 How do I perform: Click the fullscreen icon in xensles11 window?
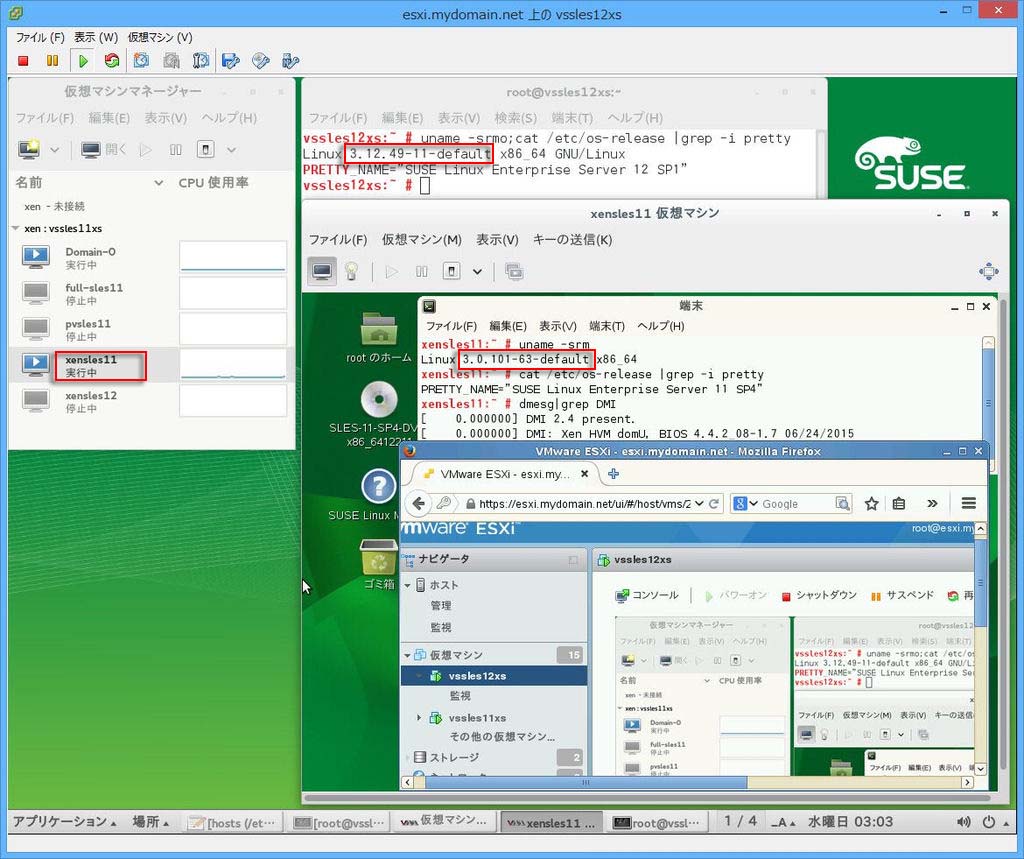(x=989, y=271)
